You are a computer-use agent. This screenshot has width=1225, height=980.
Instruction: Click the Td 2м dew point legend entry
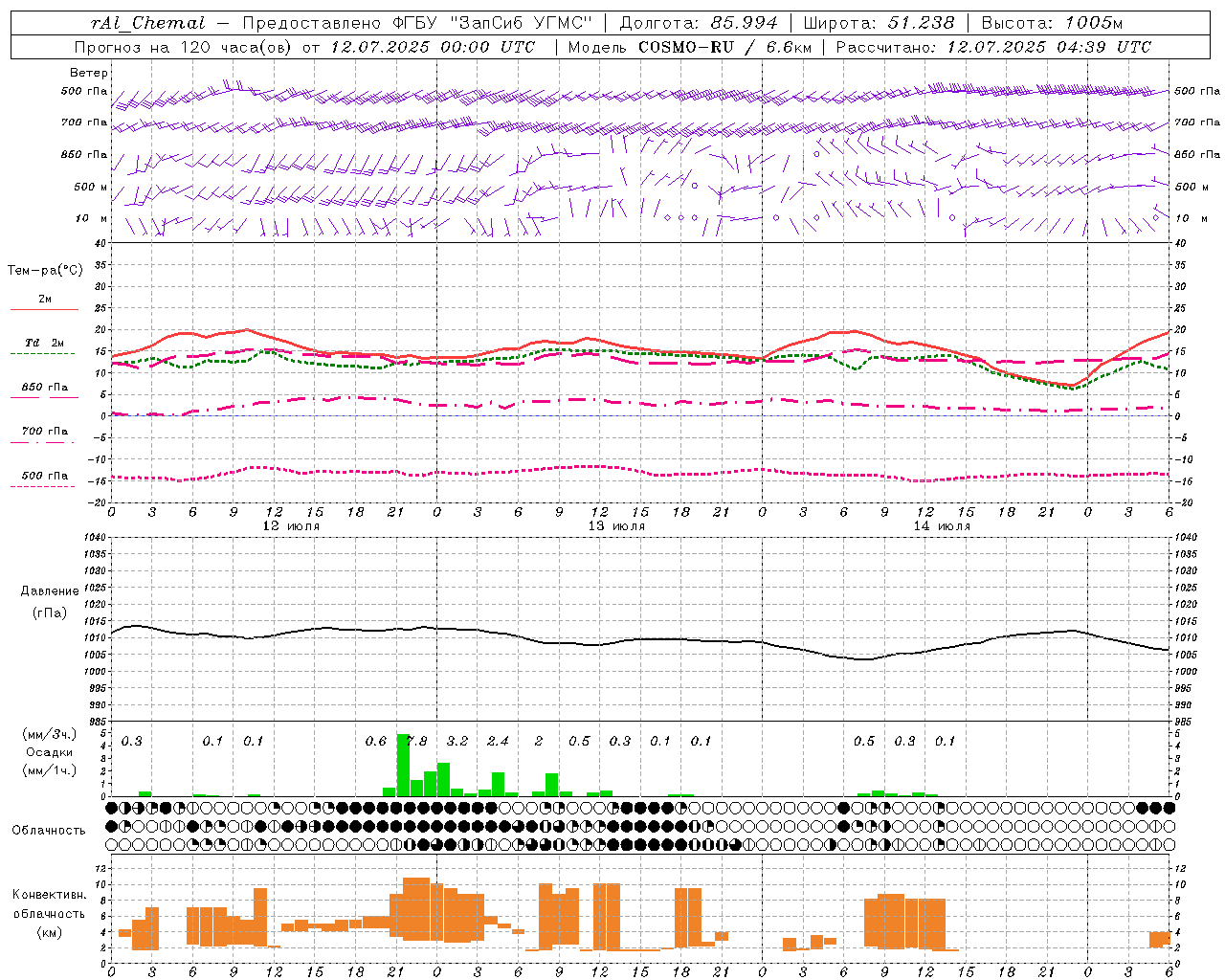tap(44, 343)
